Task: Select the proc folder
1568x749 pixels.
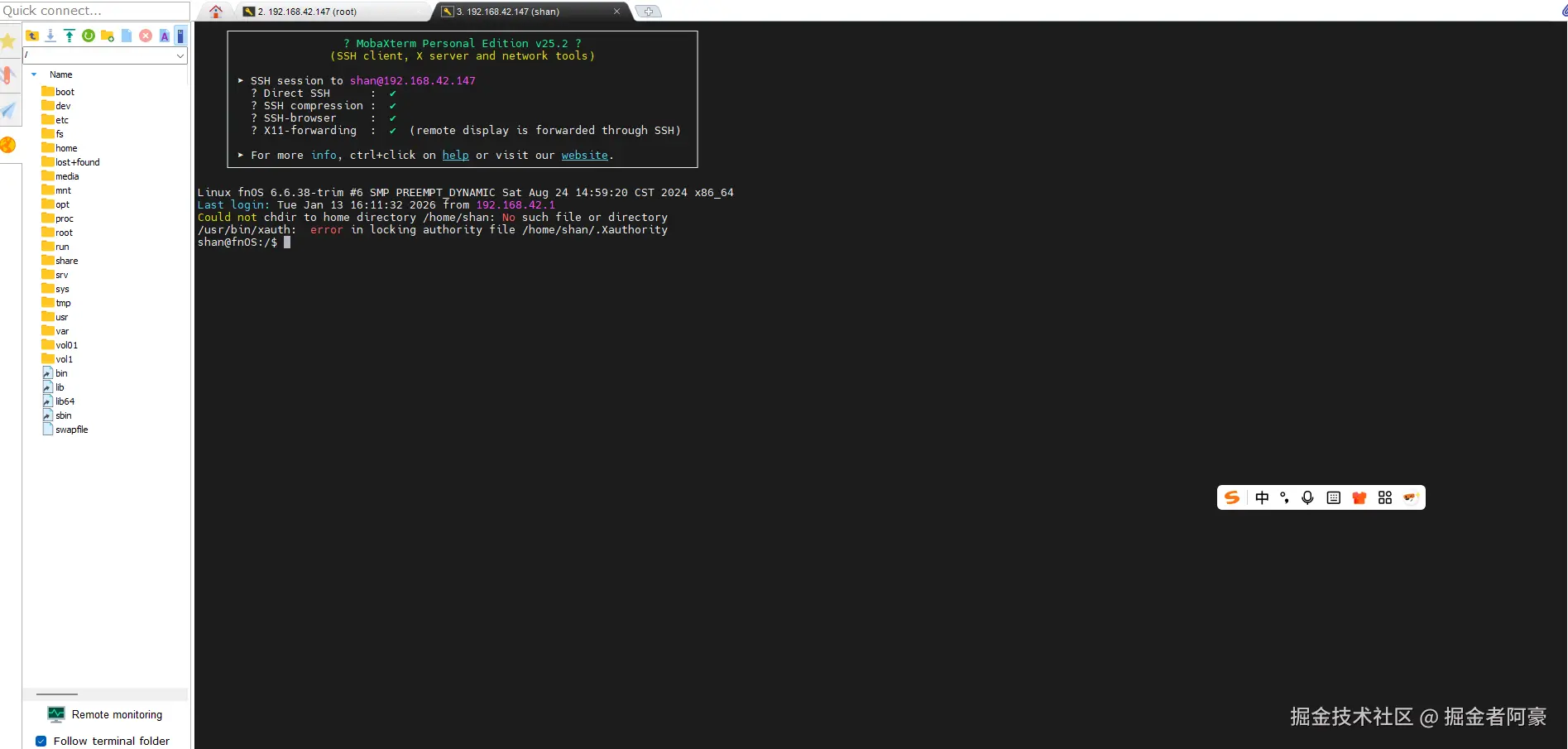Action: pos(58,218)
